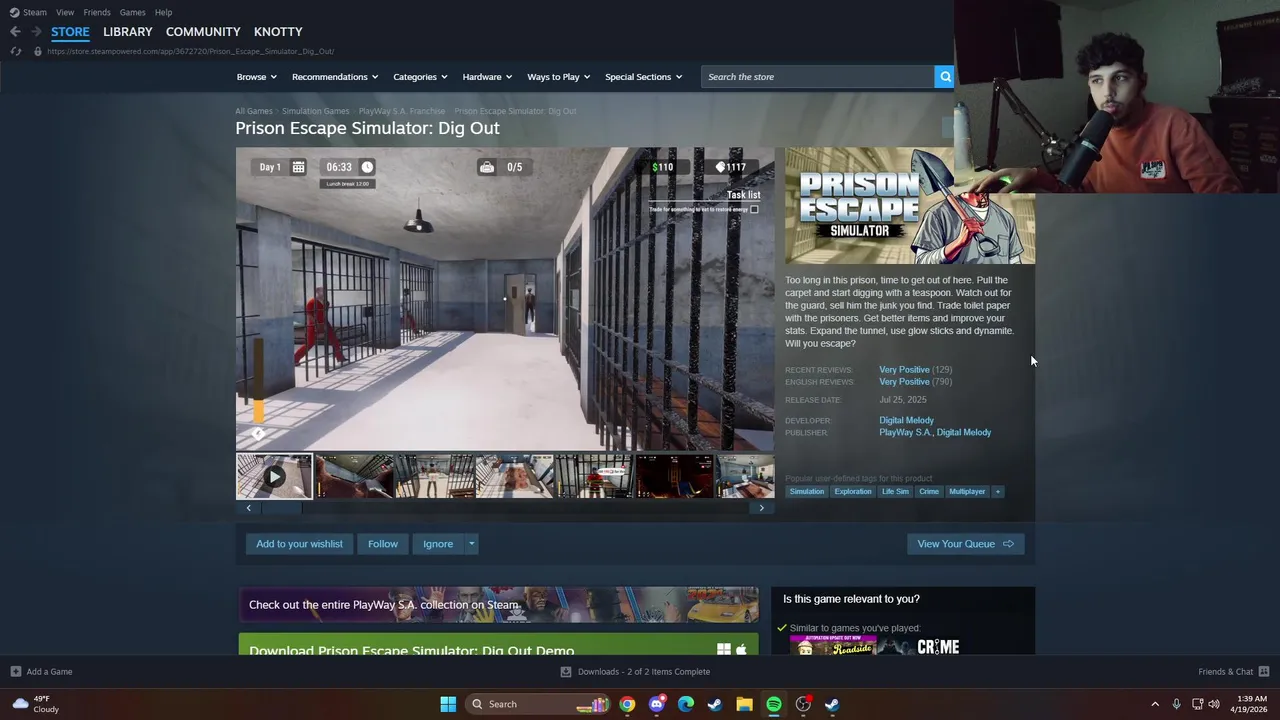Toggle Ignore for this game
This screenshot has height=720, width=1280.
pyautogui.click(x=438, y=544)
